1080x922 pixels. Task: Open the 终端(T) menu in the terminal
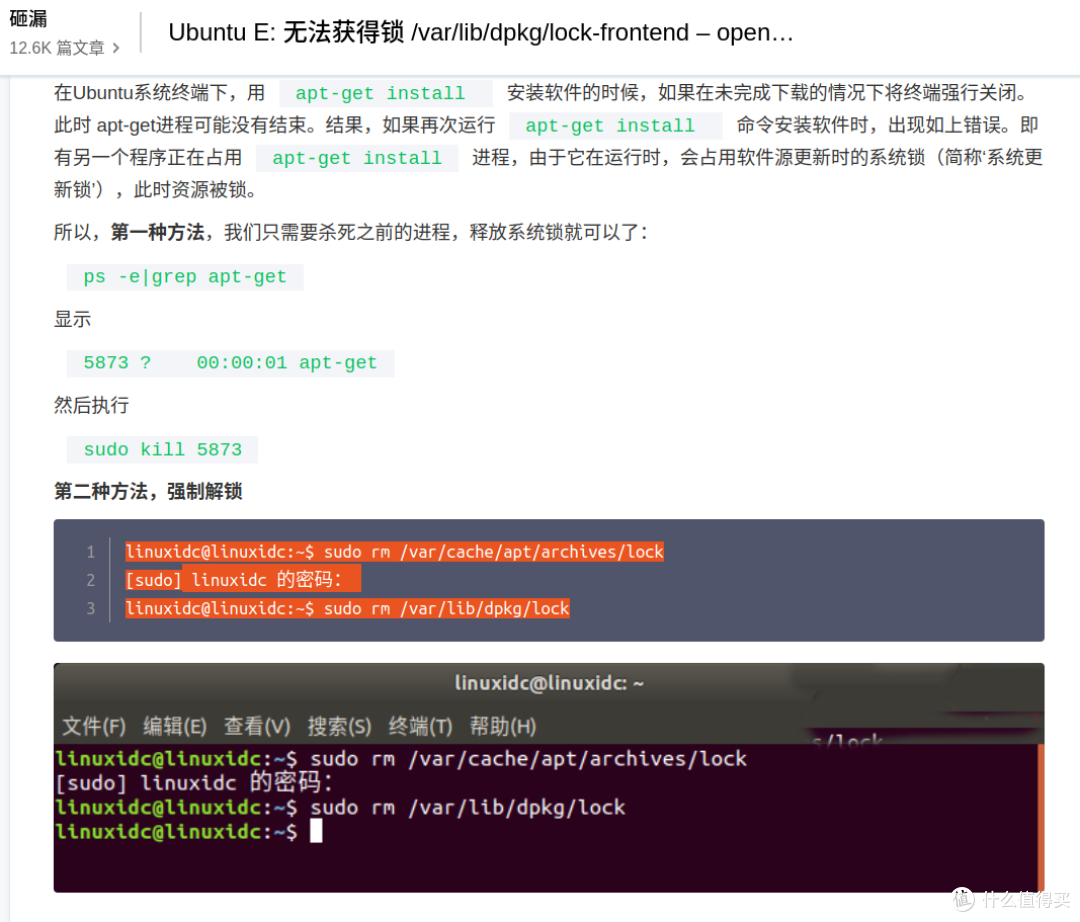(x=421, y=726)
